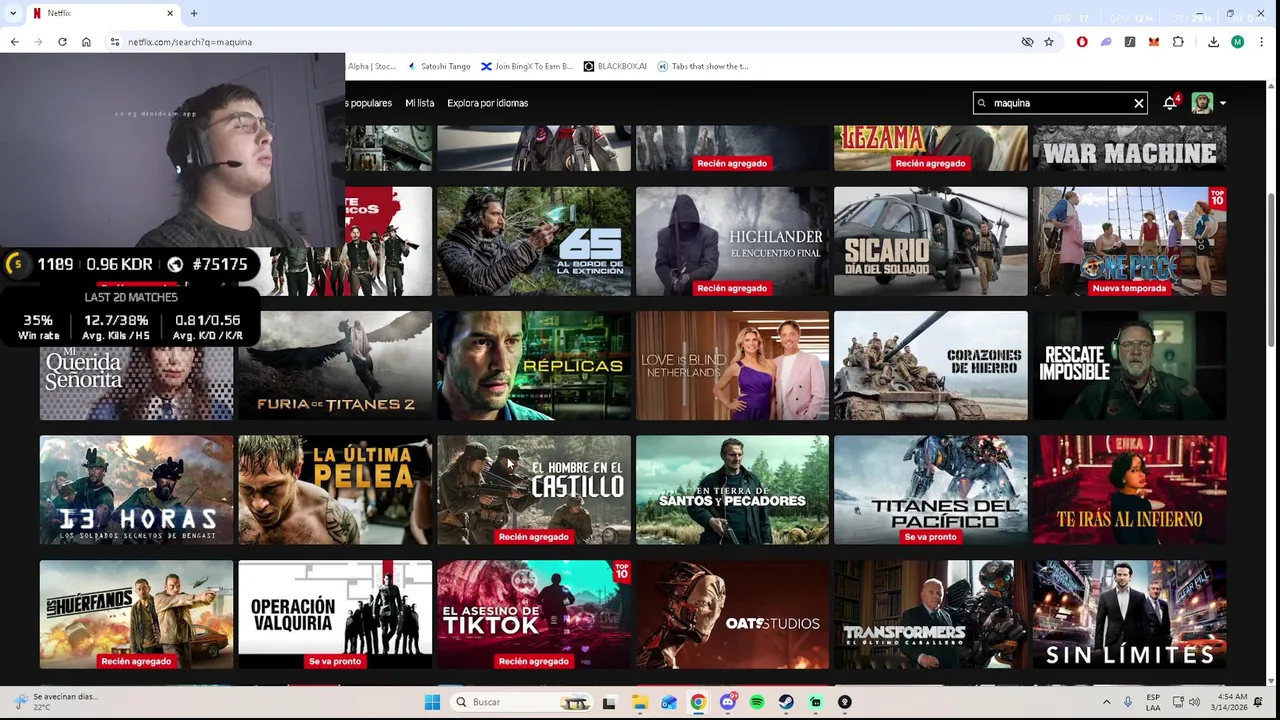The image size is (1280, 720).
Task: Open 'Explora por idiomas' menu item
Action: click(488, 103)
